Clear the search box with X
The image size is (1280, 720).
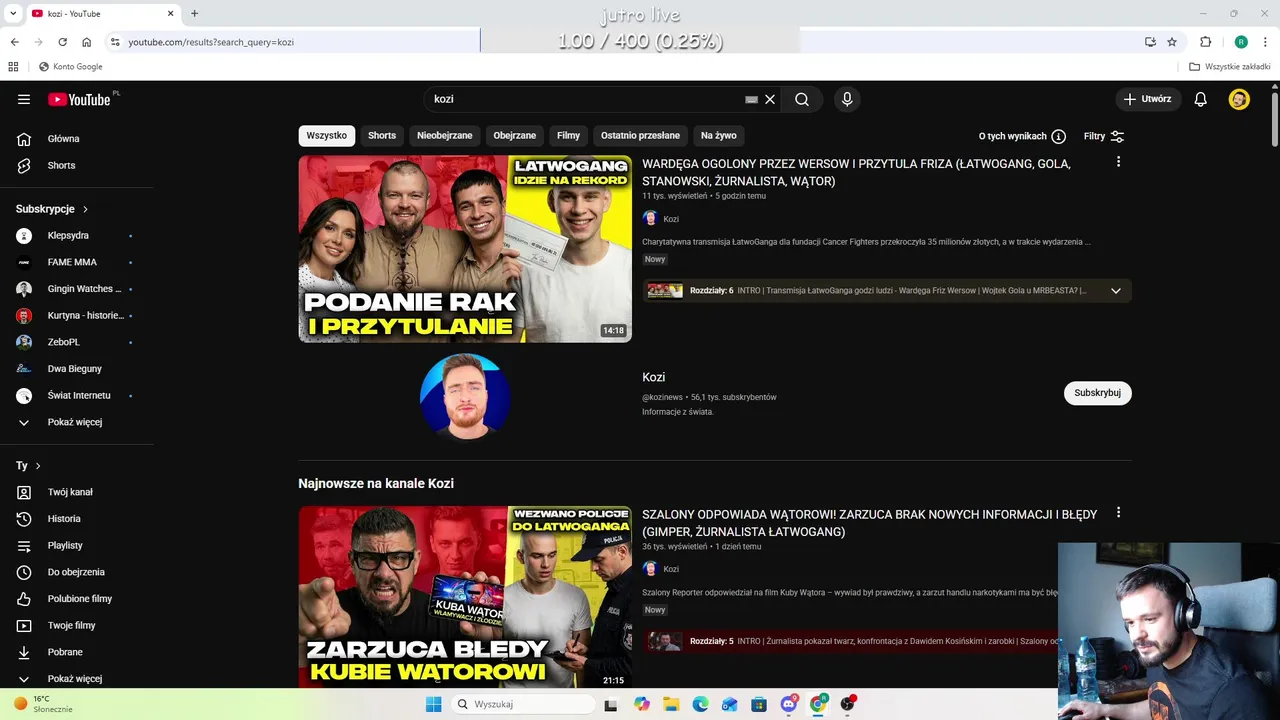770,99
